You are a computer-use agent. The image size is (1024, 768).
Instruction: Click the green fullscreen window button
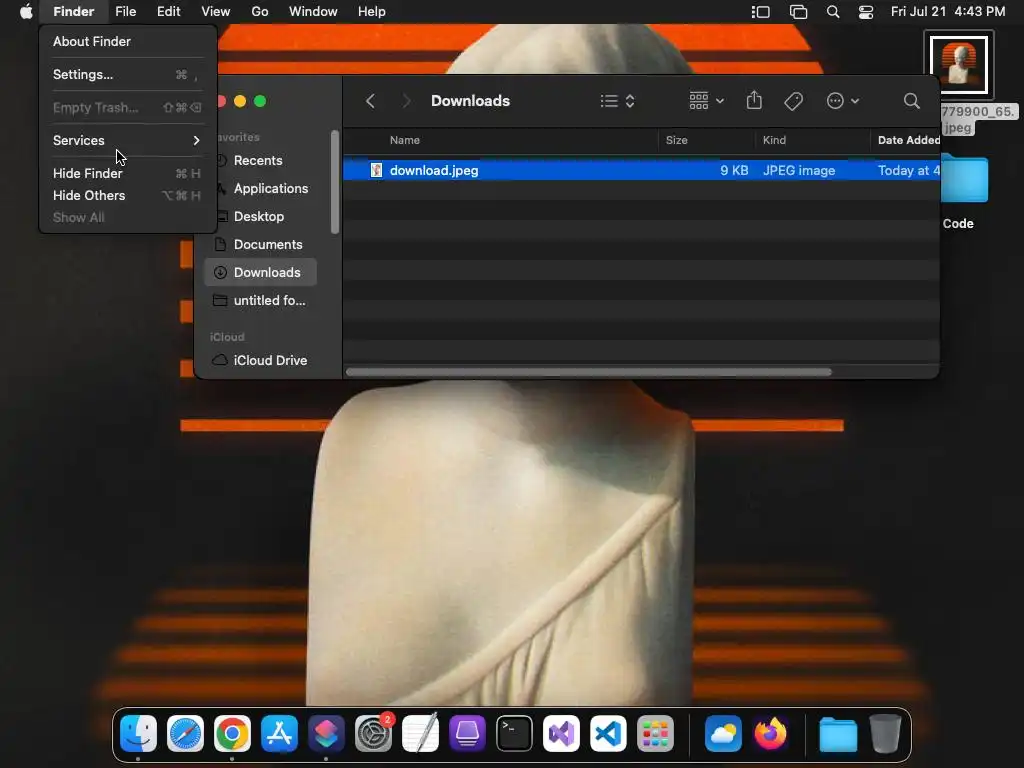tap(260, 101)
